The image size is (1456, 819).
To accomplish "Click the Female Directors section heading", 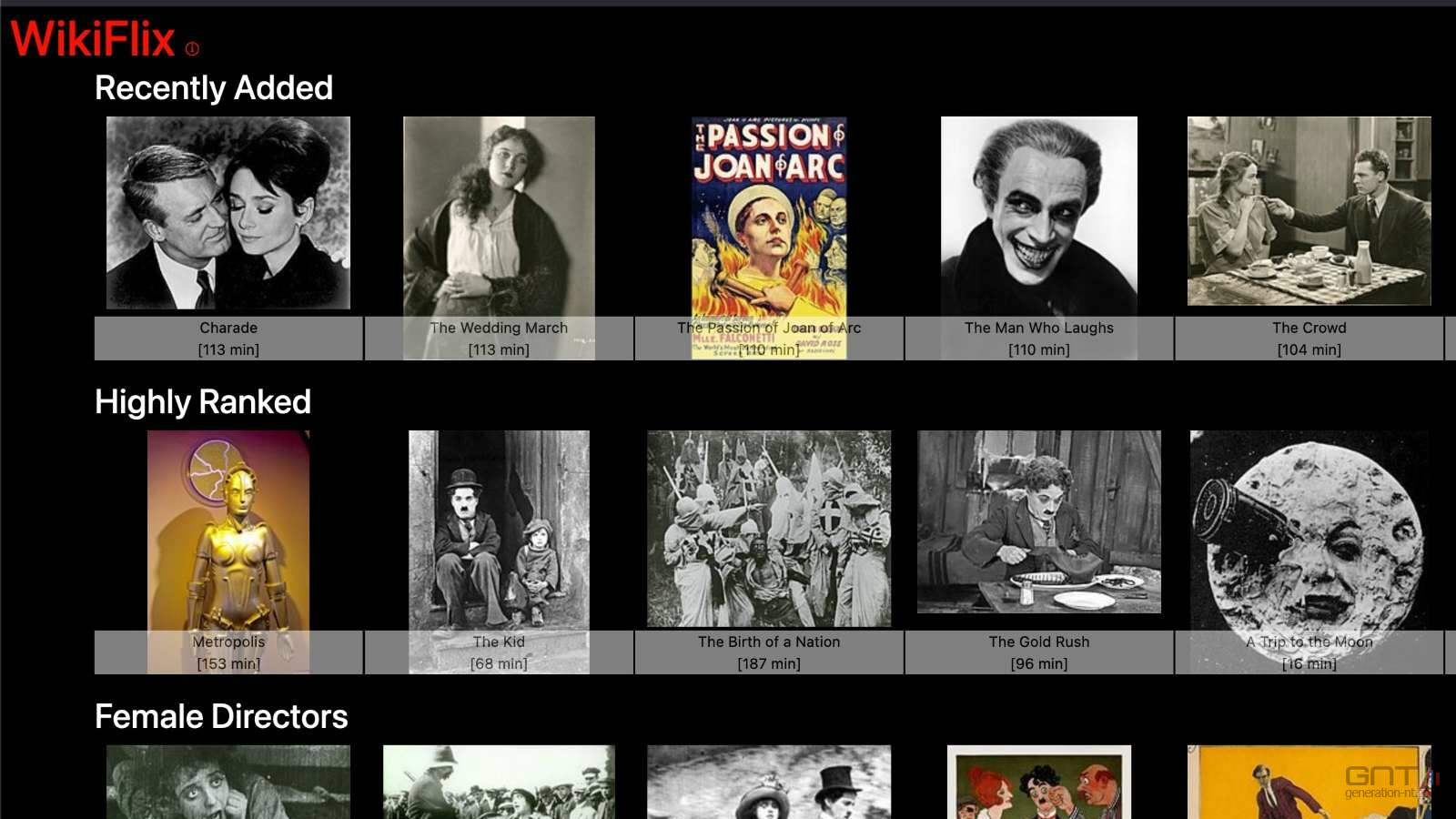I will click(221, 717).
